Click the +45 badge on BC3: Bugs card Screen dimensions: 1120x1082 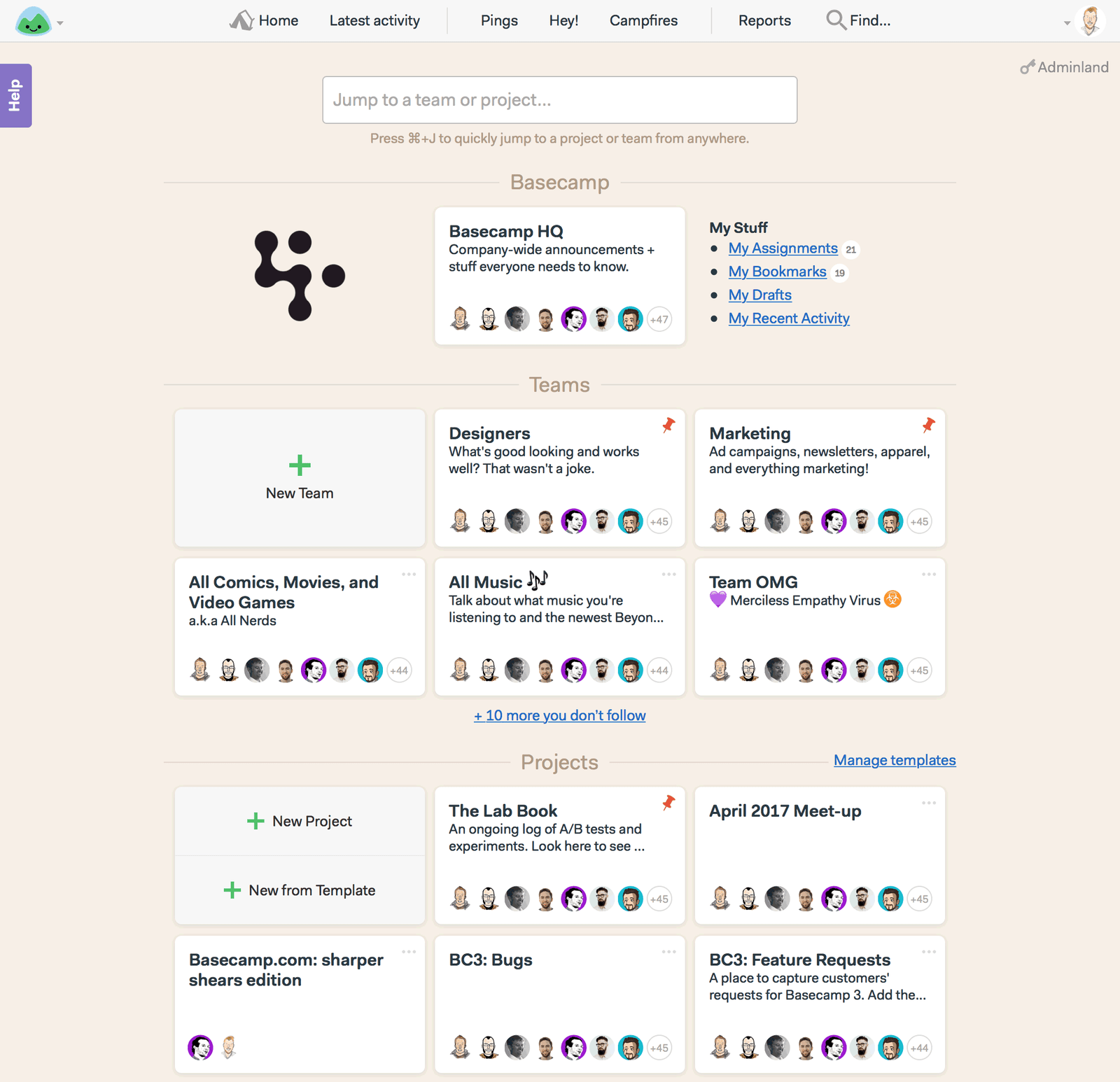coord(659,1048)
